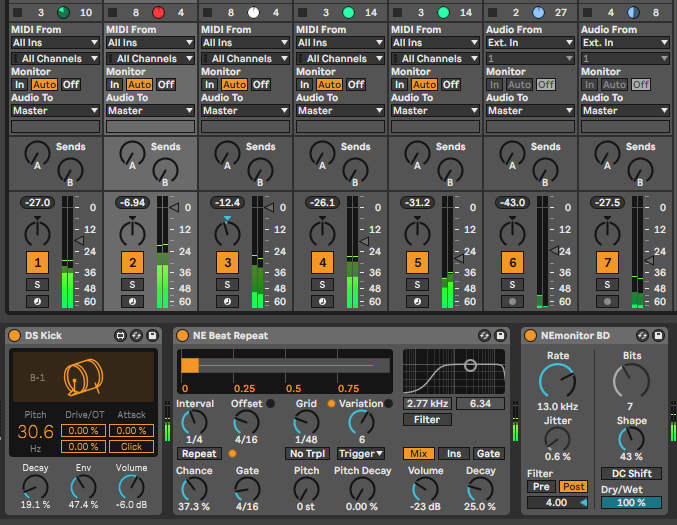Select the Gate output mode
The height and width of the screenshot is (525, 677).
coord(487,453)
